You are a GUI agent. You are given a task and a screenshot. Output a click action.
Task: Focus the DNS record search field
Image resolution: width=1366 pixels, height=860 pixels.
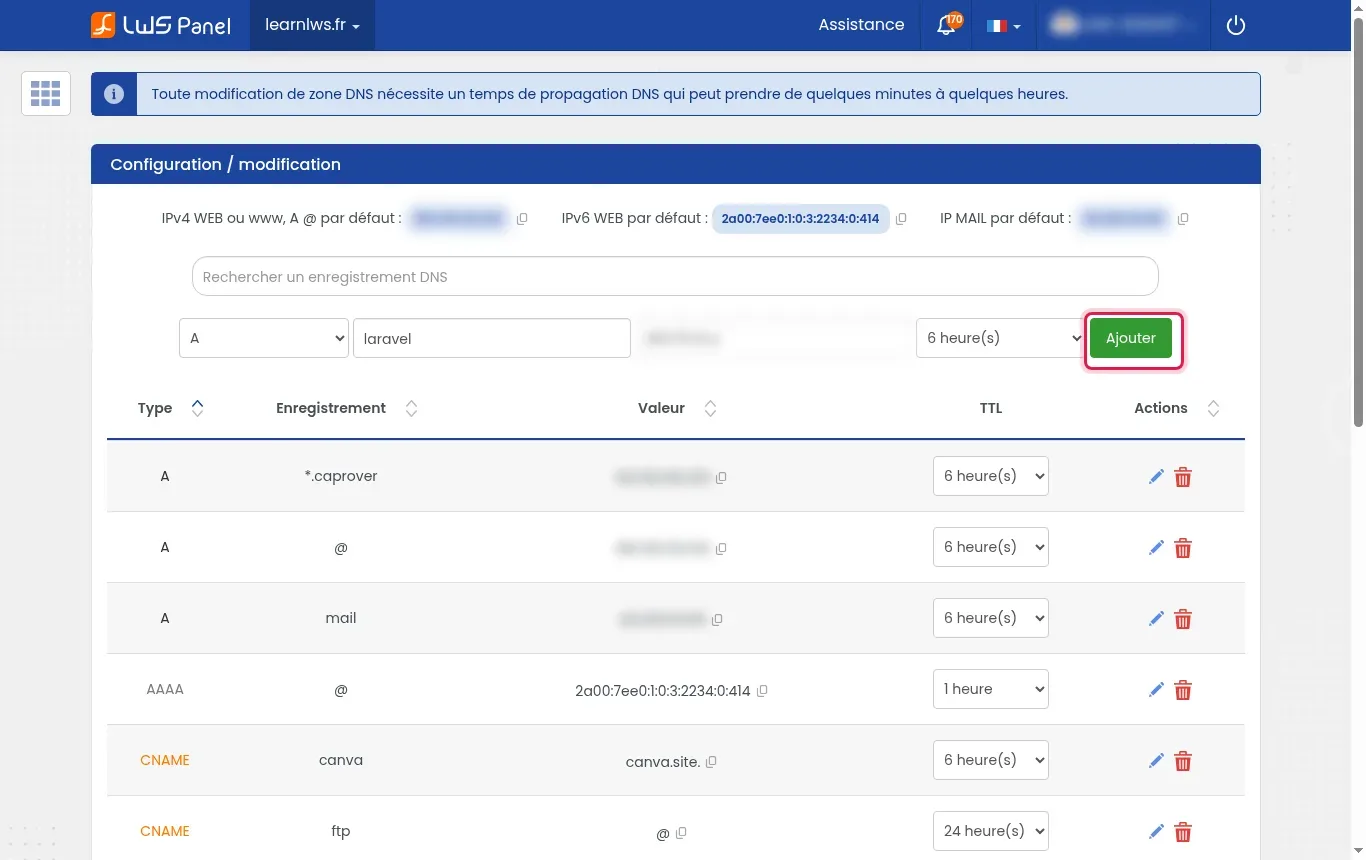[x=675, y=277]
